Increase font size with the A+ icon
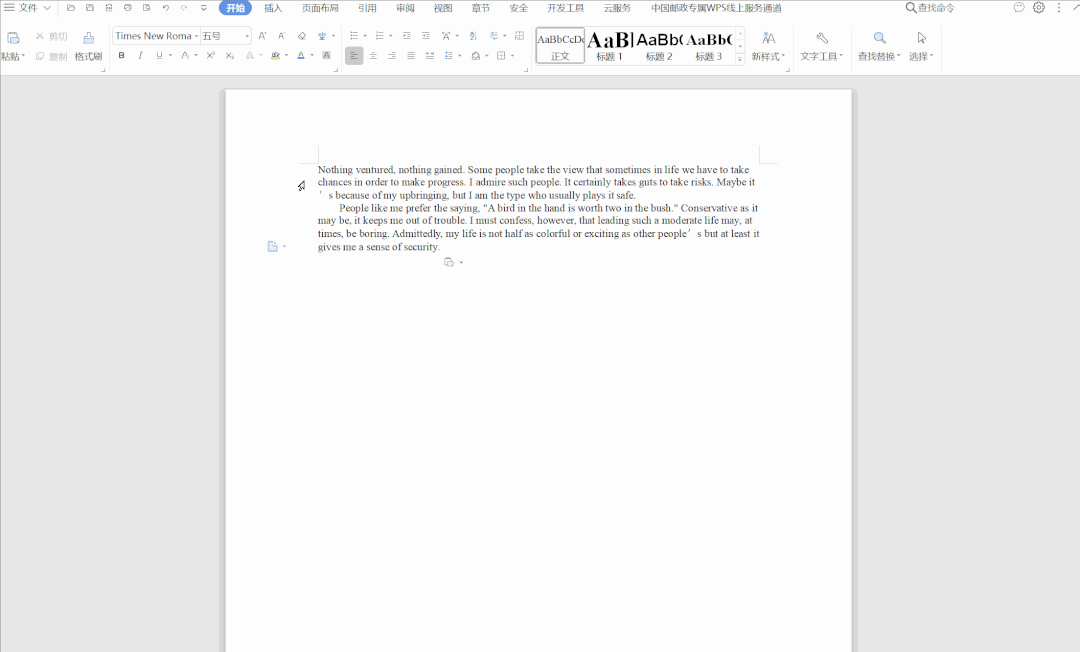This screenshot has width=1080, height=652. (262, 36)
